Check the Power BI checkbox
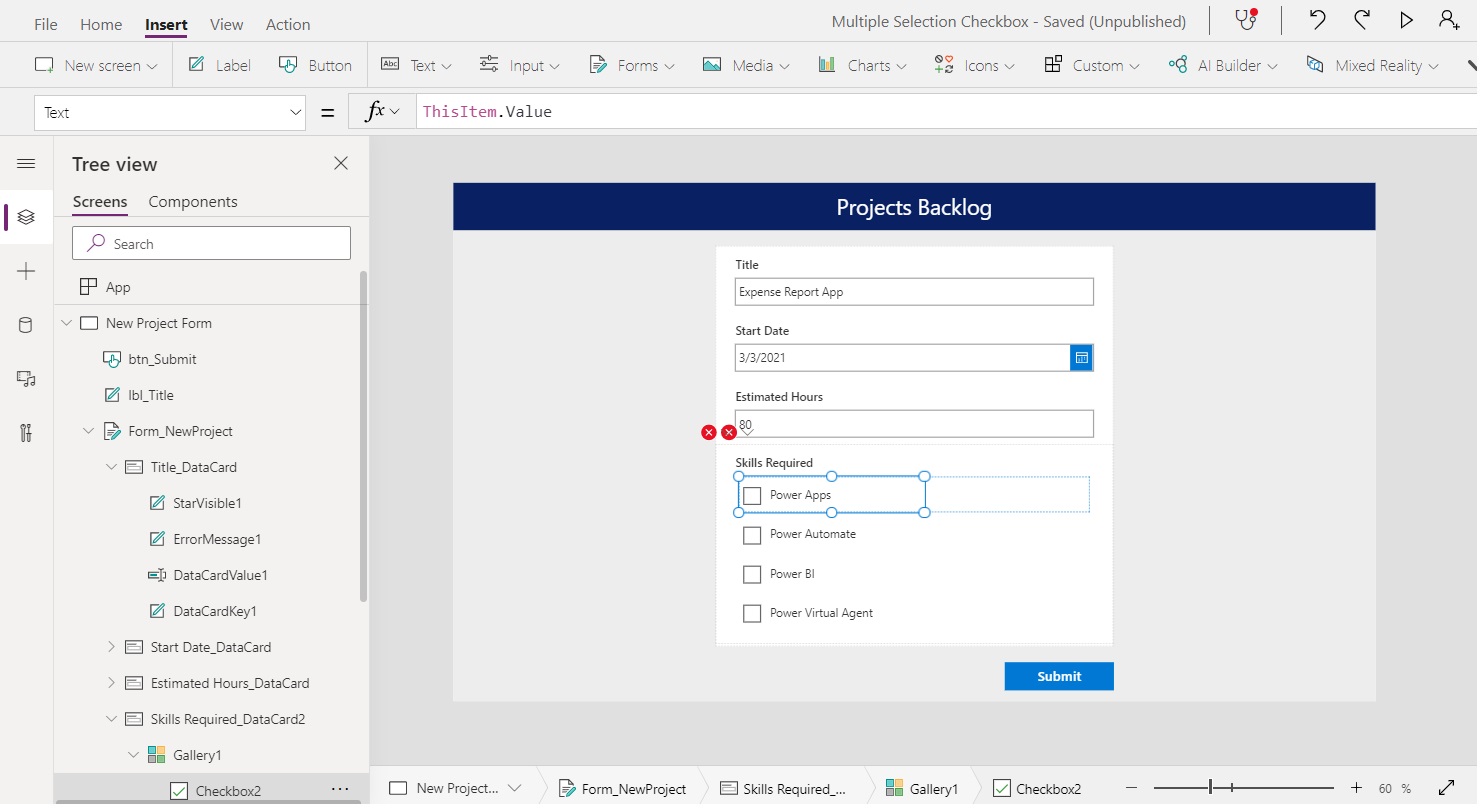The width and height of the screenshot is (1480, 812). pos(752,574)
